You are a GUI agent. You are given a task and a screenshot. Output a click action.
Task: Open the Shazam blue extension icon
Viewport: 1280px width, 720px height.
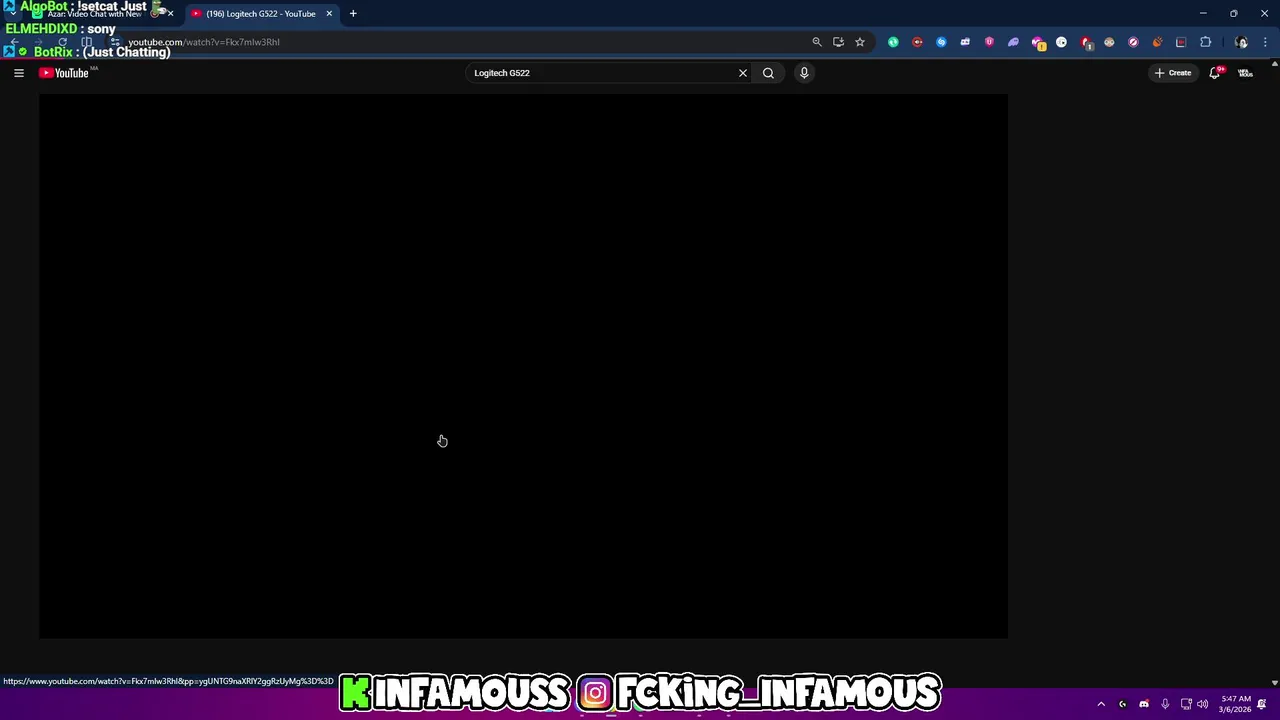click(x=941, y=42)
